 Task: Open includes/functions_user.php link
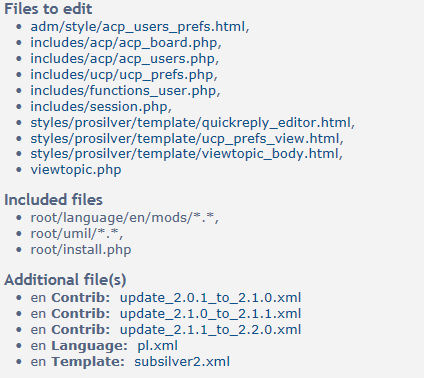click(124, 91)
